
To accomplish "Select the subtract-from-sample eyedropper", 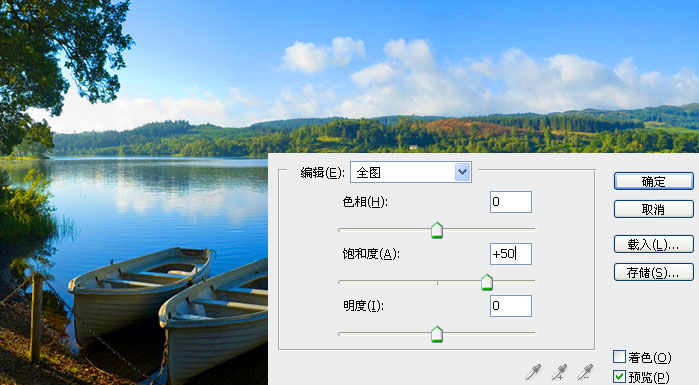I will [x=586, y=372].
